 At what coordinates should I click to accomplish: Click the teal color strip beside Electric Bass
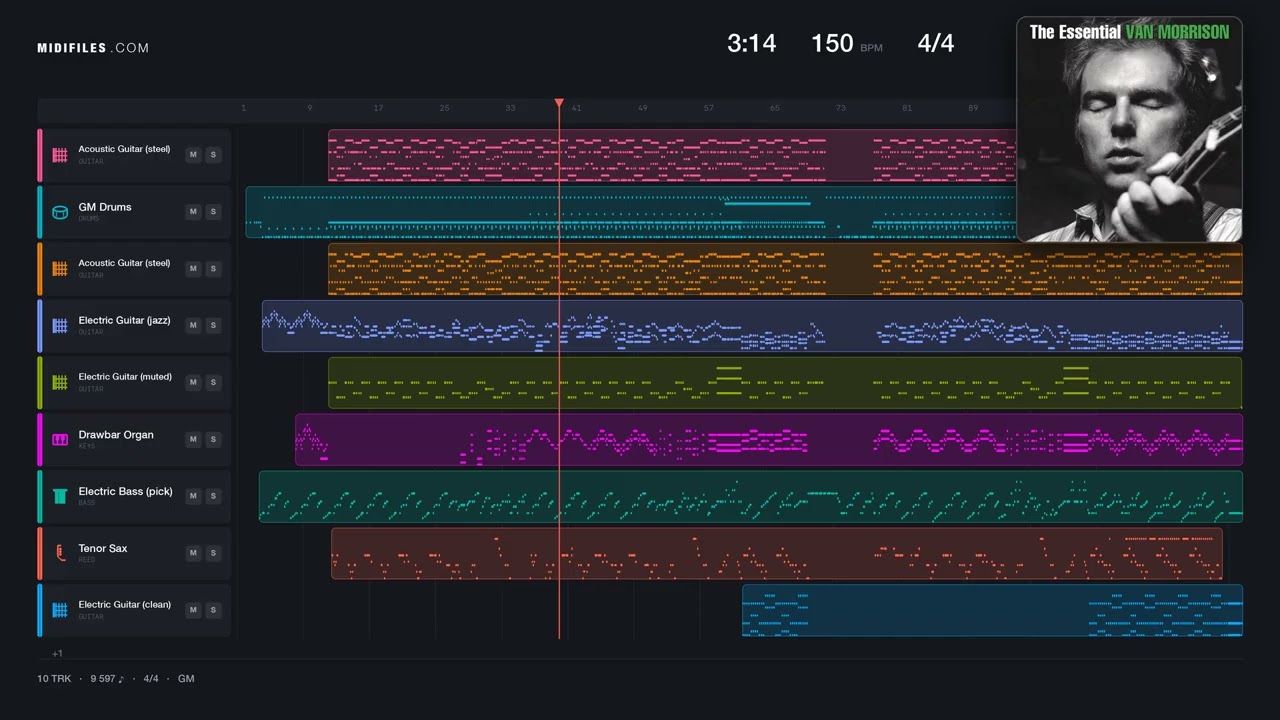pos(40,496)
